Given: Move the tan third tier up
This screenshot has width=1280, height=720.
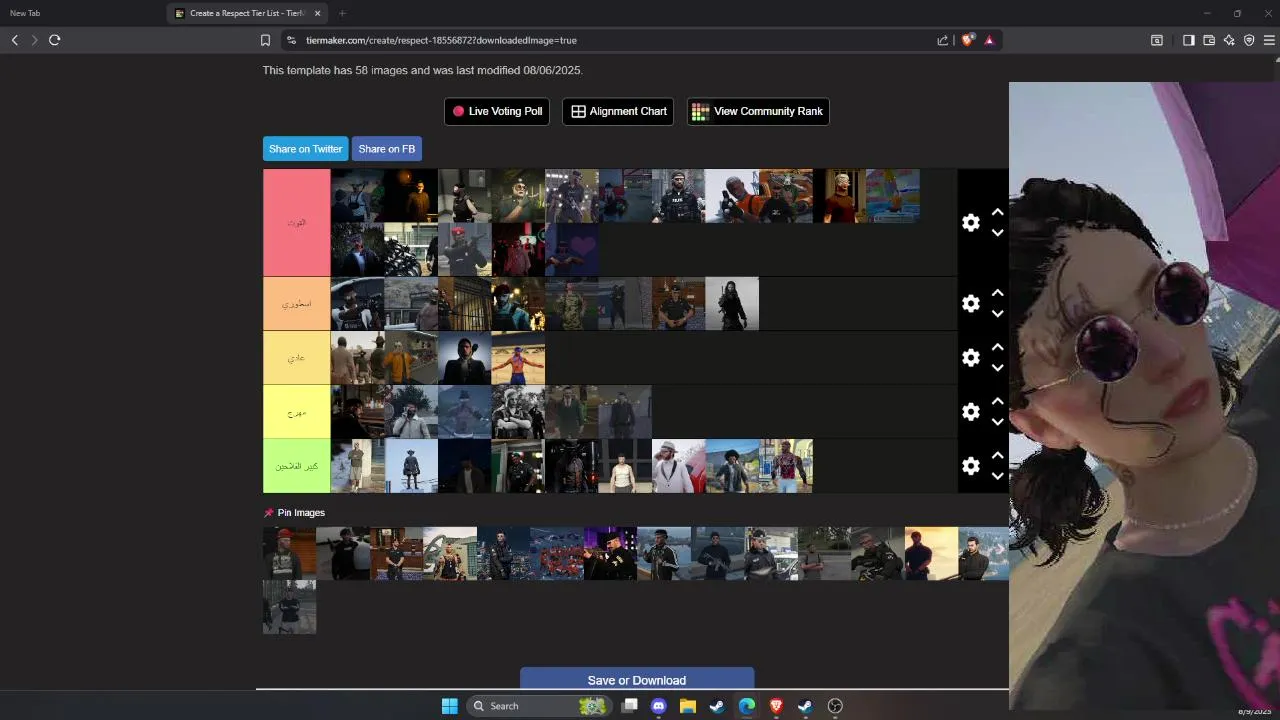Looking at the screenshot, I should (997, 347).
